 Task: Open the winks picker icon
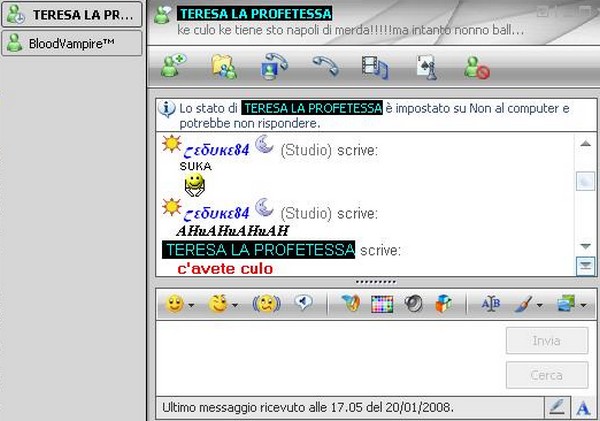pyautogui.click(x=218, y=304)
